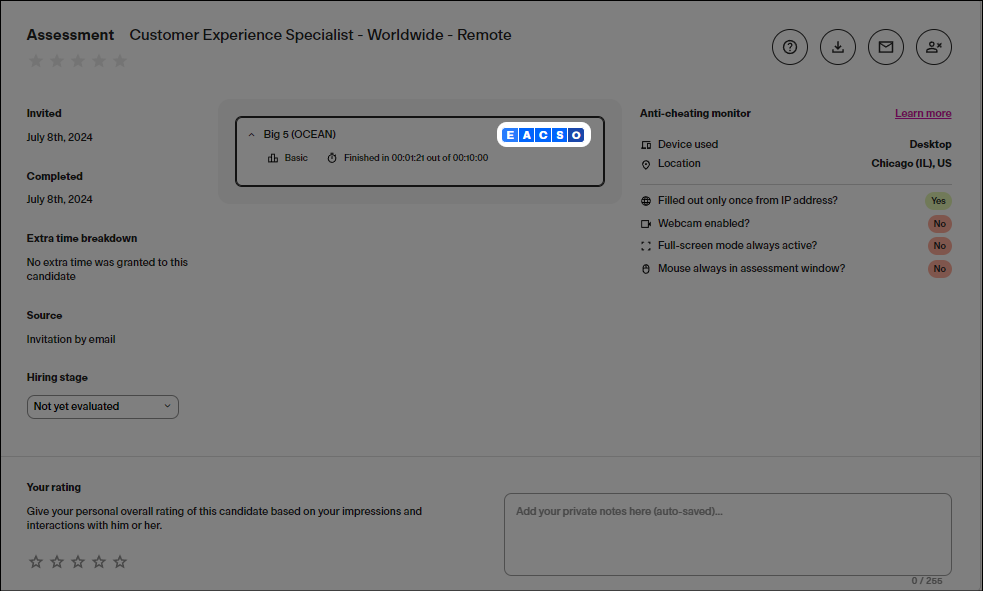Click the webcam icon beside Webcam enabled
Viewport: 983px width, 591px height.
646,224
